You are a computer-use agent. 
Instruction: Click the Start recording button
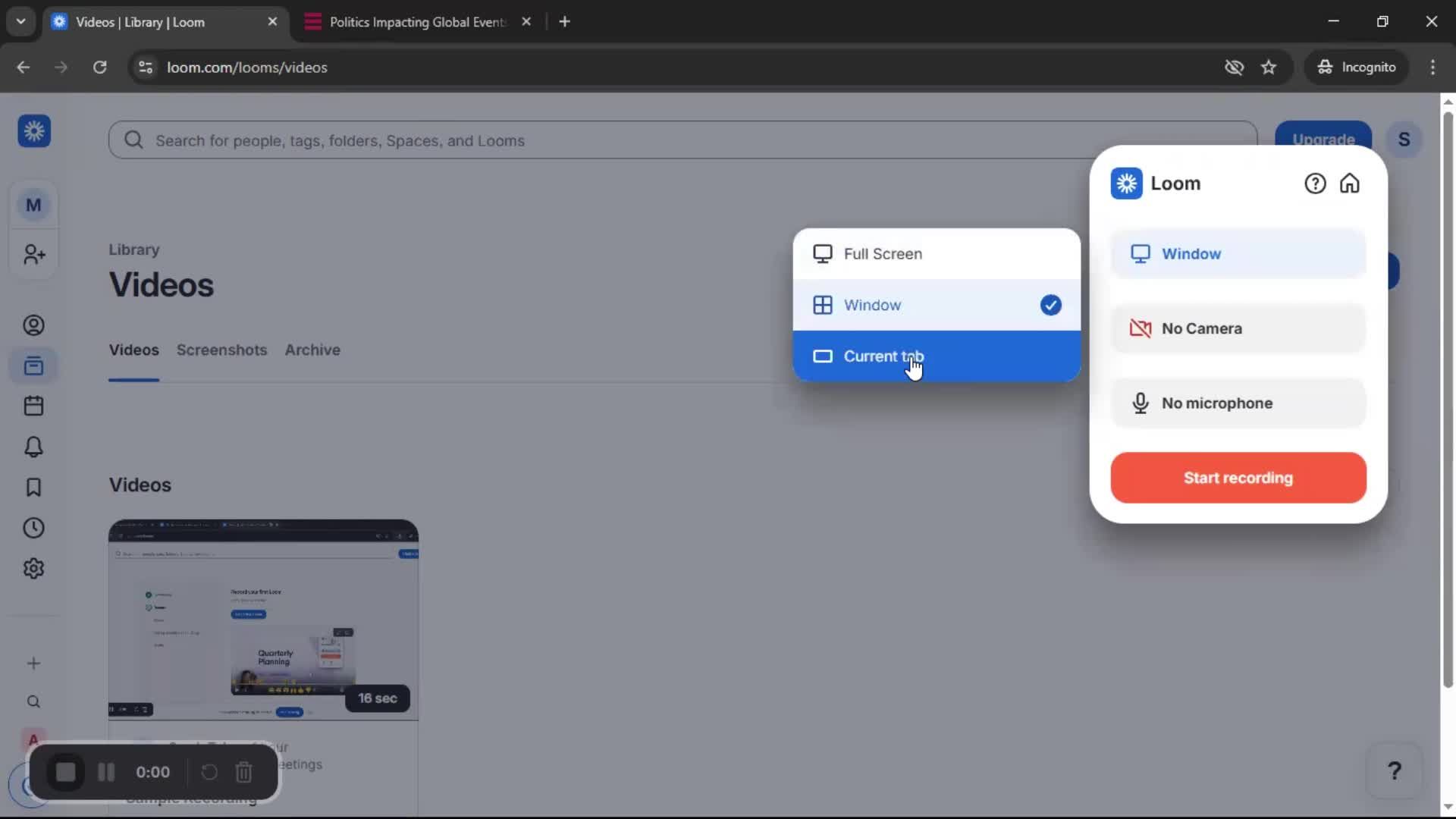pyautogui.click(x=1237, y=478)
